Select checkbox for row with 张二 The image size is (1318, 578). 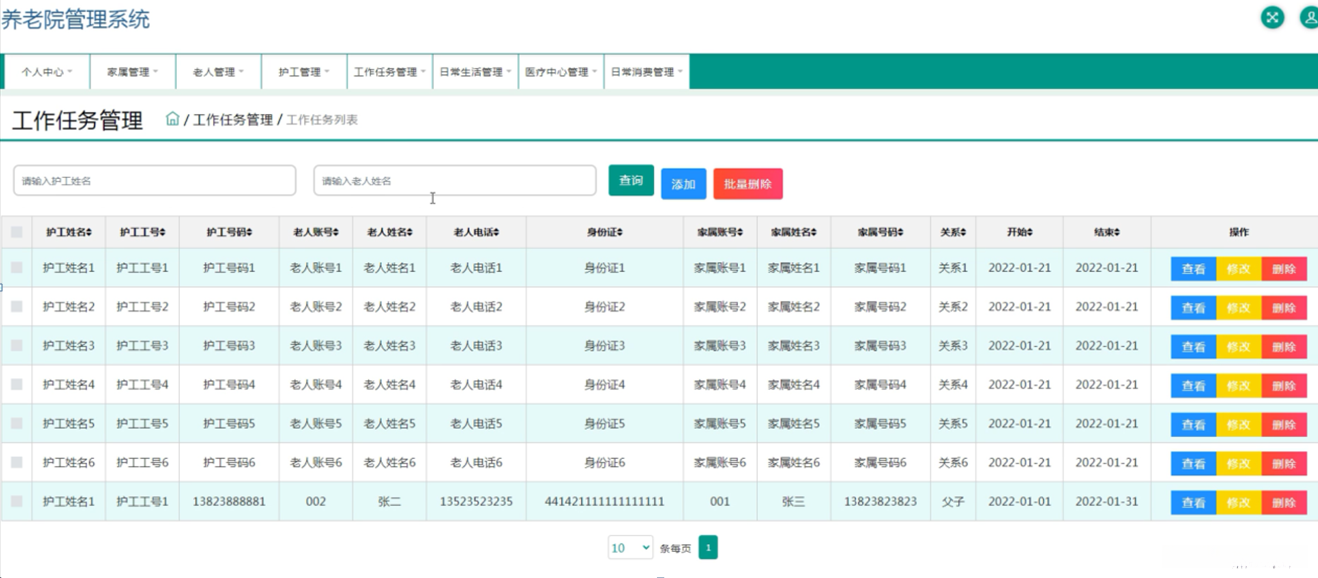coord(17,502)
